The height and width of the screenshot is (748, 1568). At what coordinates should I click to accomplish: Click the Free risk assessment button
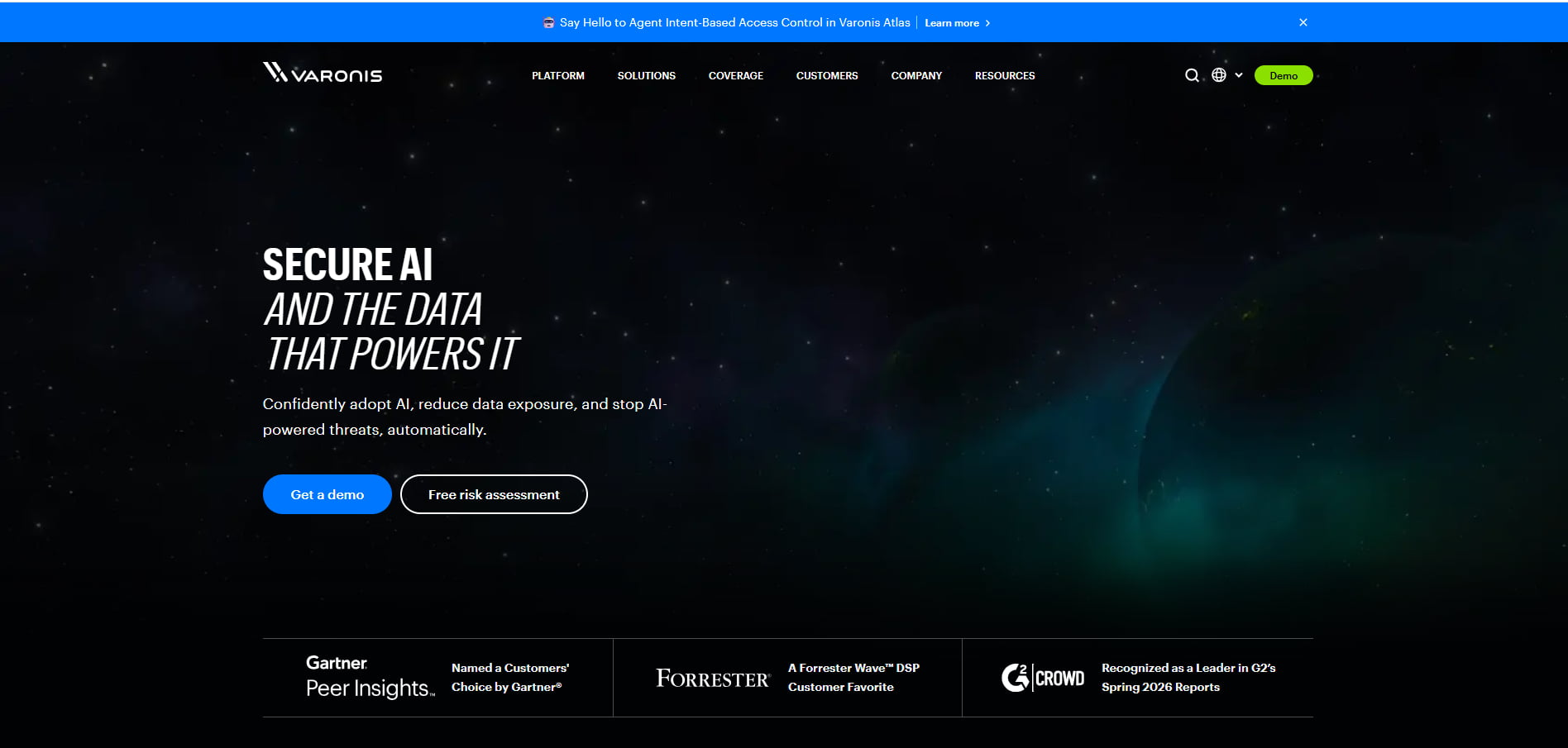tap(494, 494)
